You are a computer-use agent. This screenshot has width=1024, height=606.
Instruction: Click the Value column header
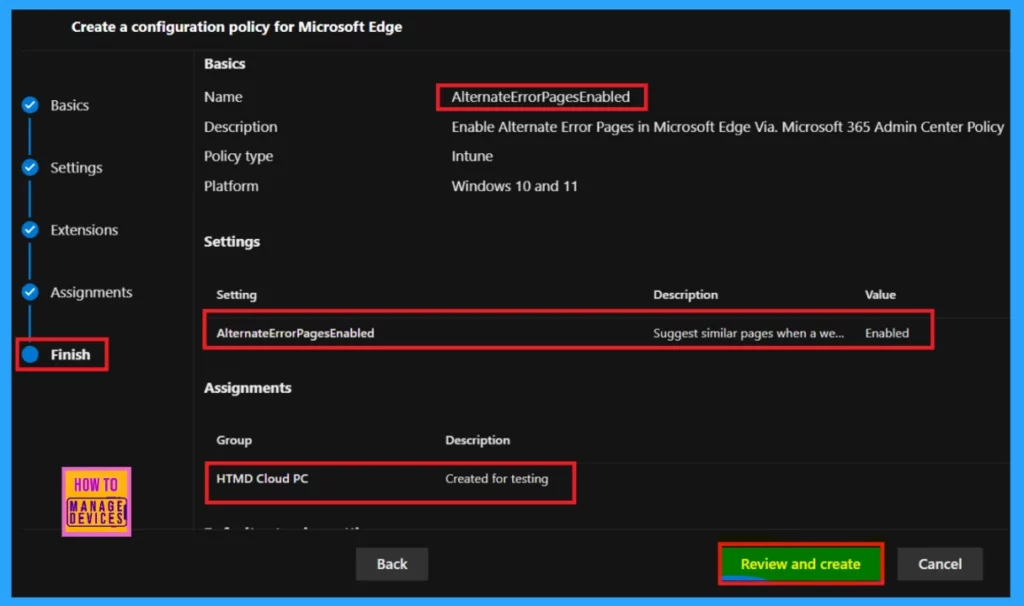(880, 295)
